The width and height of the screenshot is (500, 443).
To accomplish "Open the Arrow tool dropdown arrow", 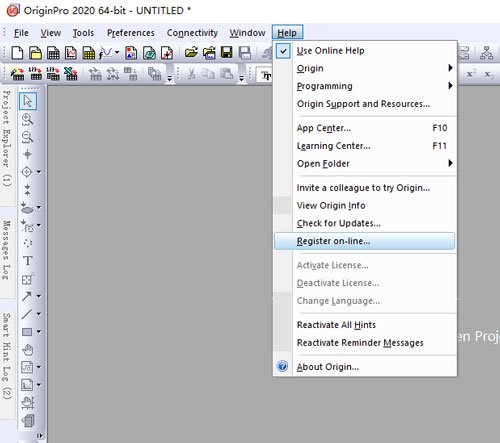I will (39, 296).
